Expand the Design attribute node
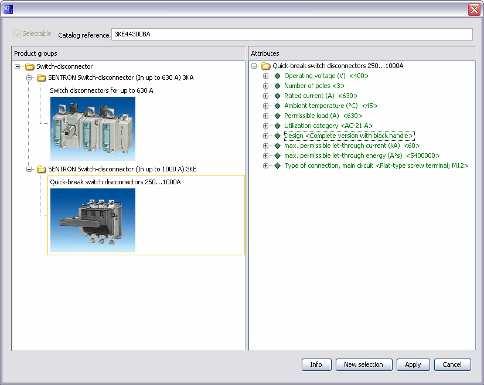 click(266, 136)
